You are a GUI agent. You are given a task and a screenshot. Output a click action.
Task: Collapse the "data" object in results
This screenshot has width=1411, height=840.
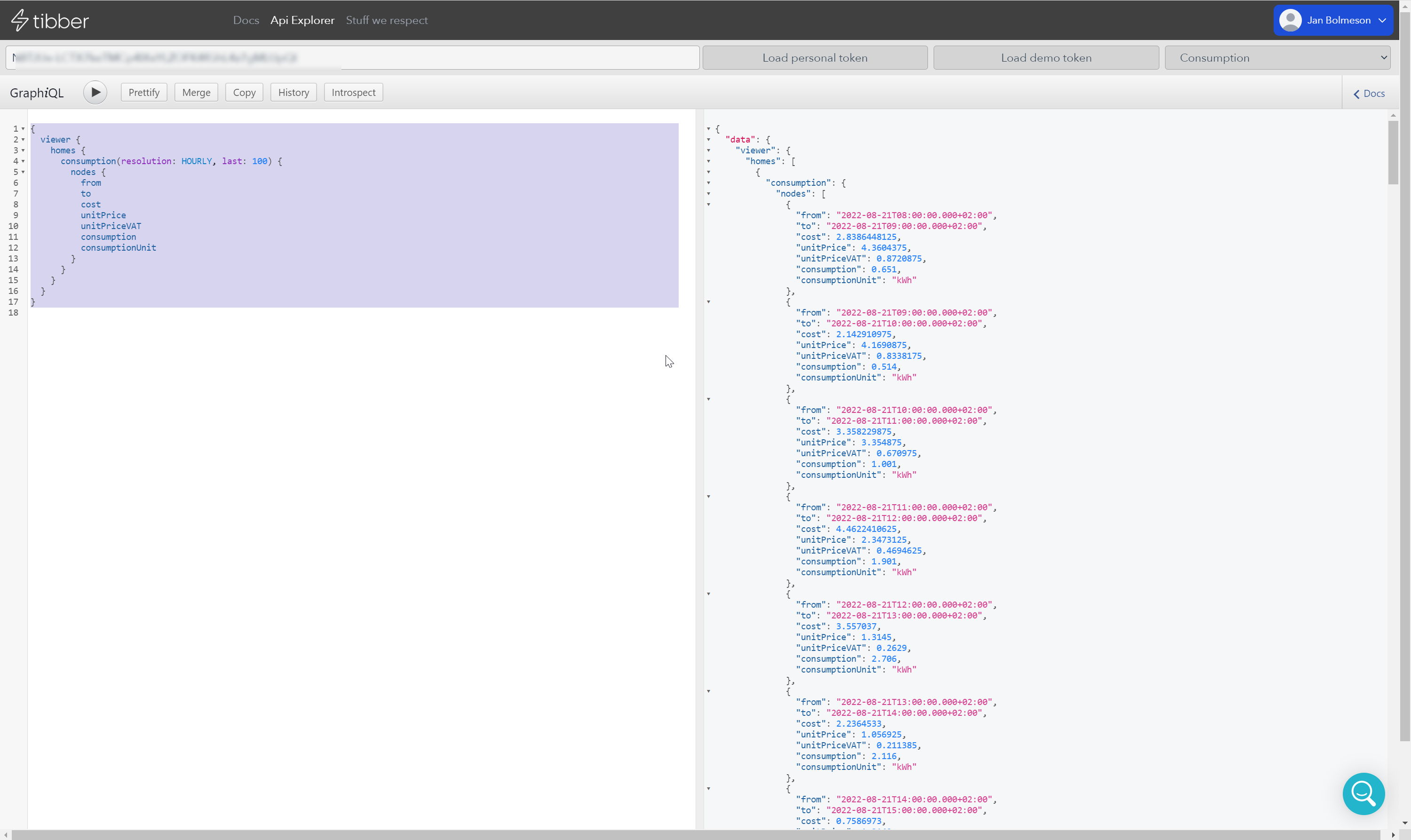(708, 140)
